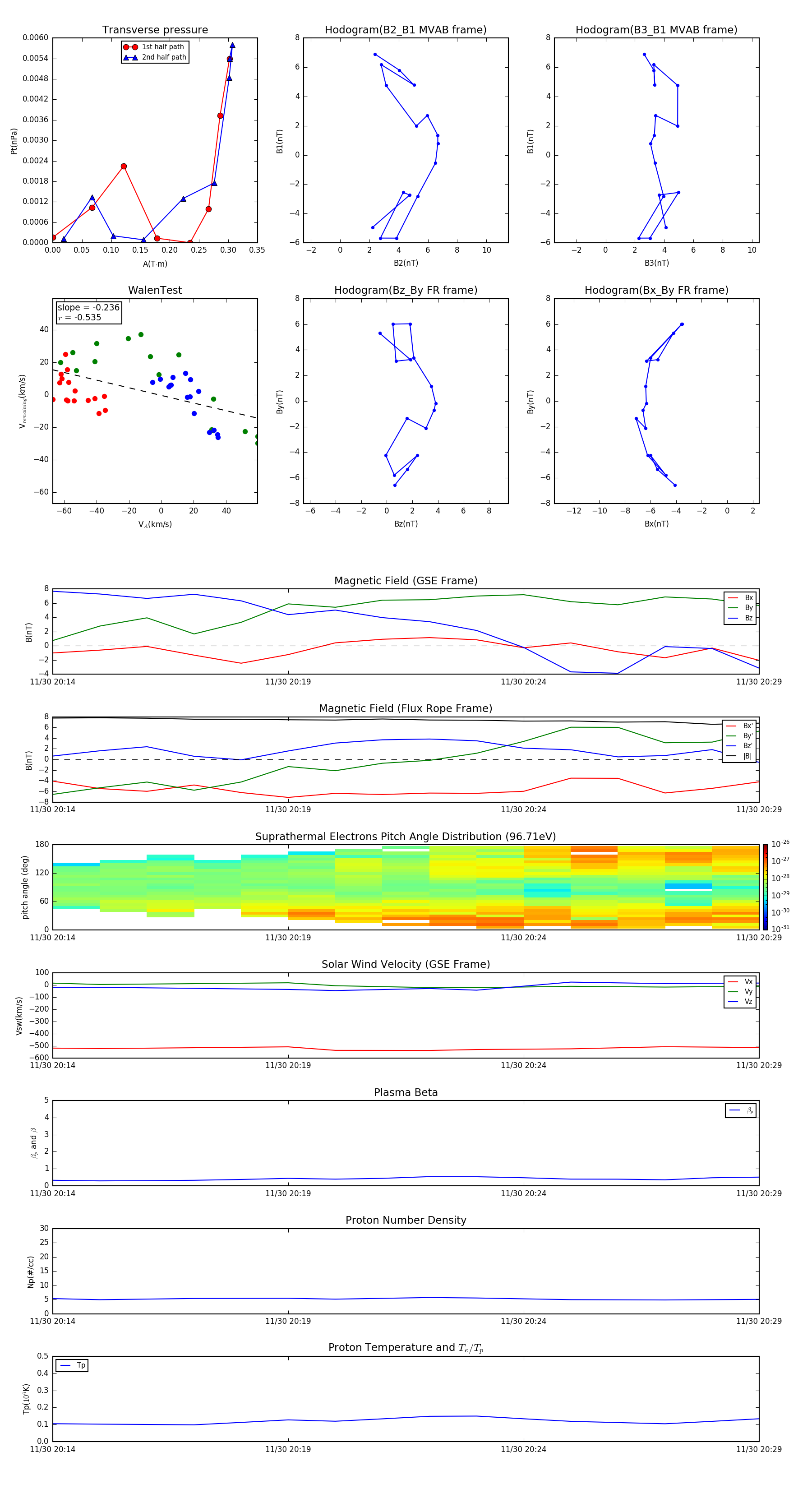
Task: Click the "Solar Wind Velocity (GSE Frame)" title
Action: (406, 965)
